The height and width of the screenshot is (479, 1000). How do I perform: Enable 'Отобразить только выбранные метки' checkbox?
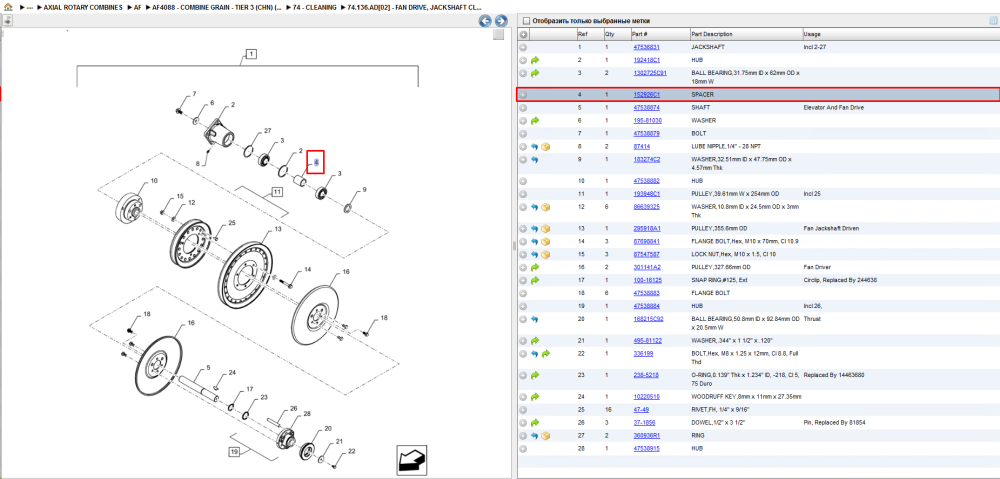[526, 21]
